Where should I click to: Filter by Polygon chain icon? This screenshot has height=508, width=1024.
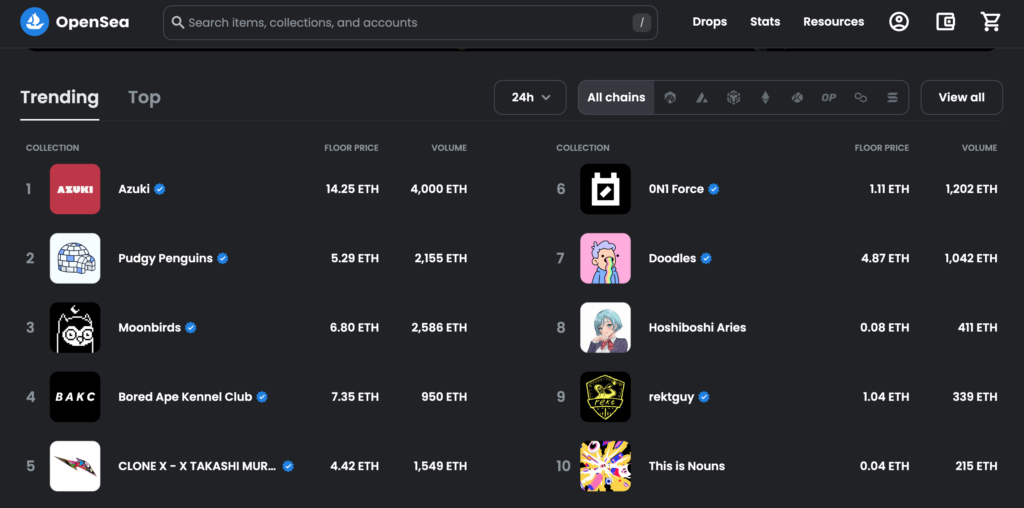click(861, 97)
